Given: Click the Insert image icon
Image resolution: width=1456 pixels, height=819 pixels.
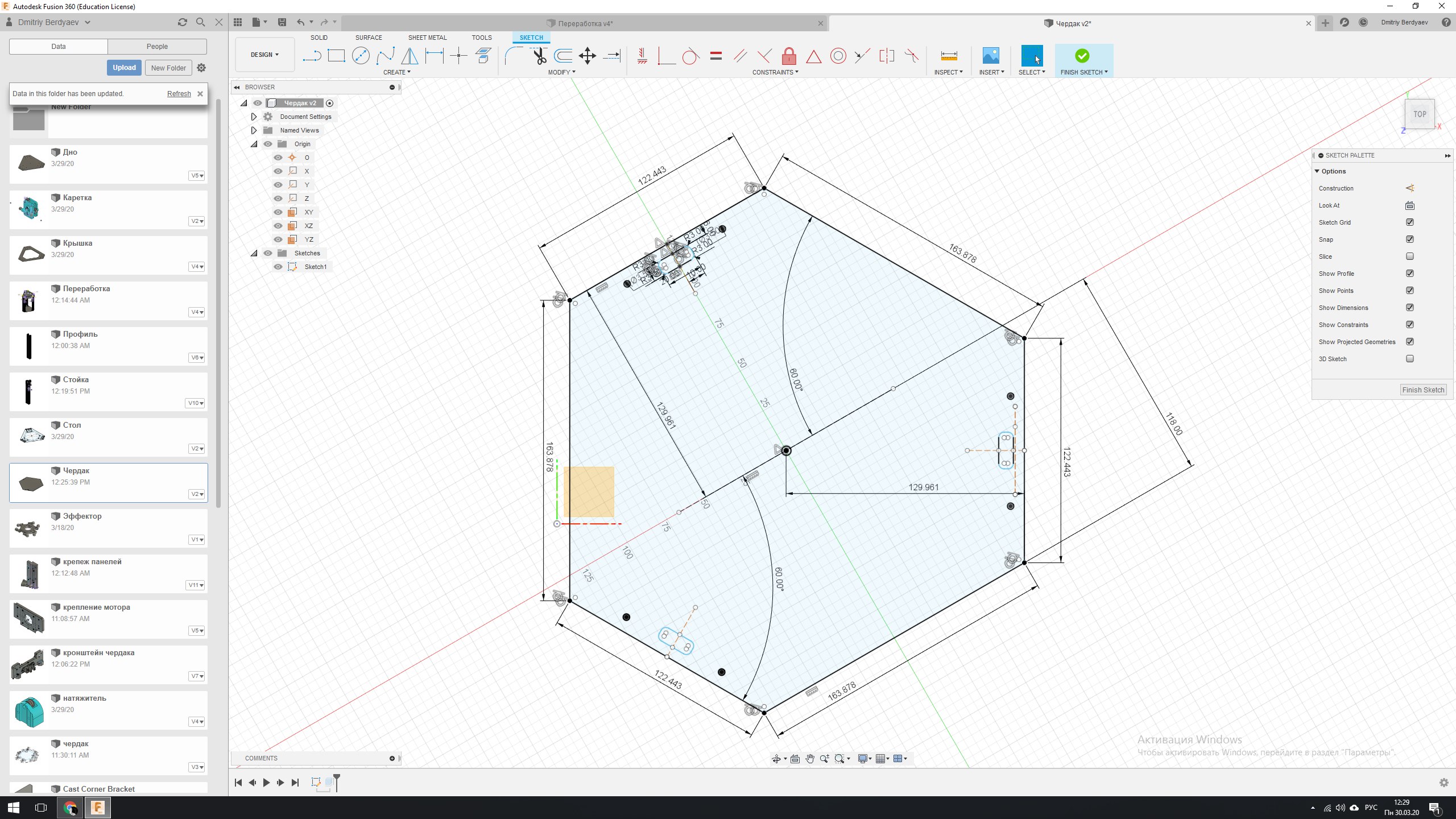Looking at the screenshot, I should 991,56.
